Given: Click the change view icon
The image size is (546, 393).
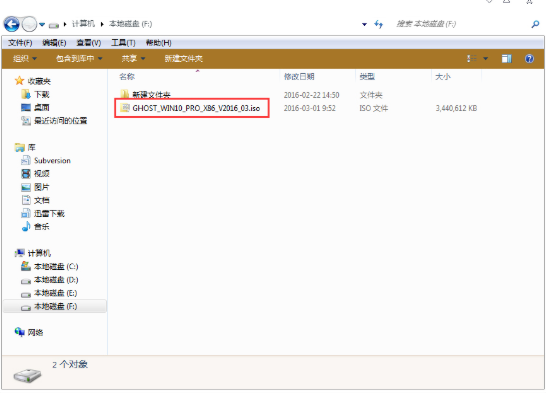Looking at the screenshot, I should tap(472, 58).
